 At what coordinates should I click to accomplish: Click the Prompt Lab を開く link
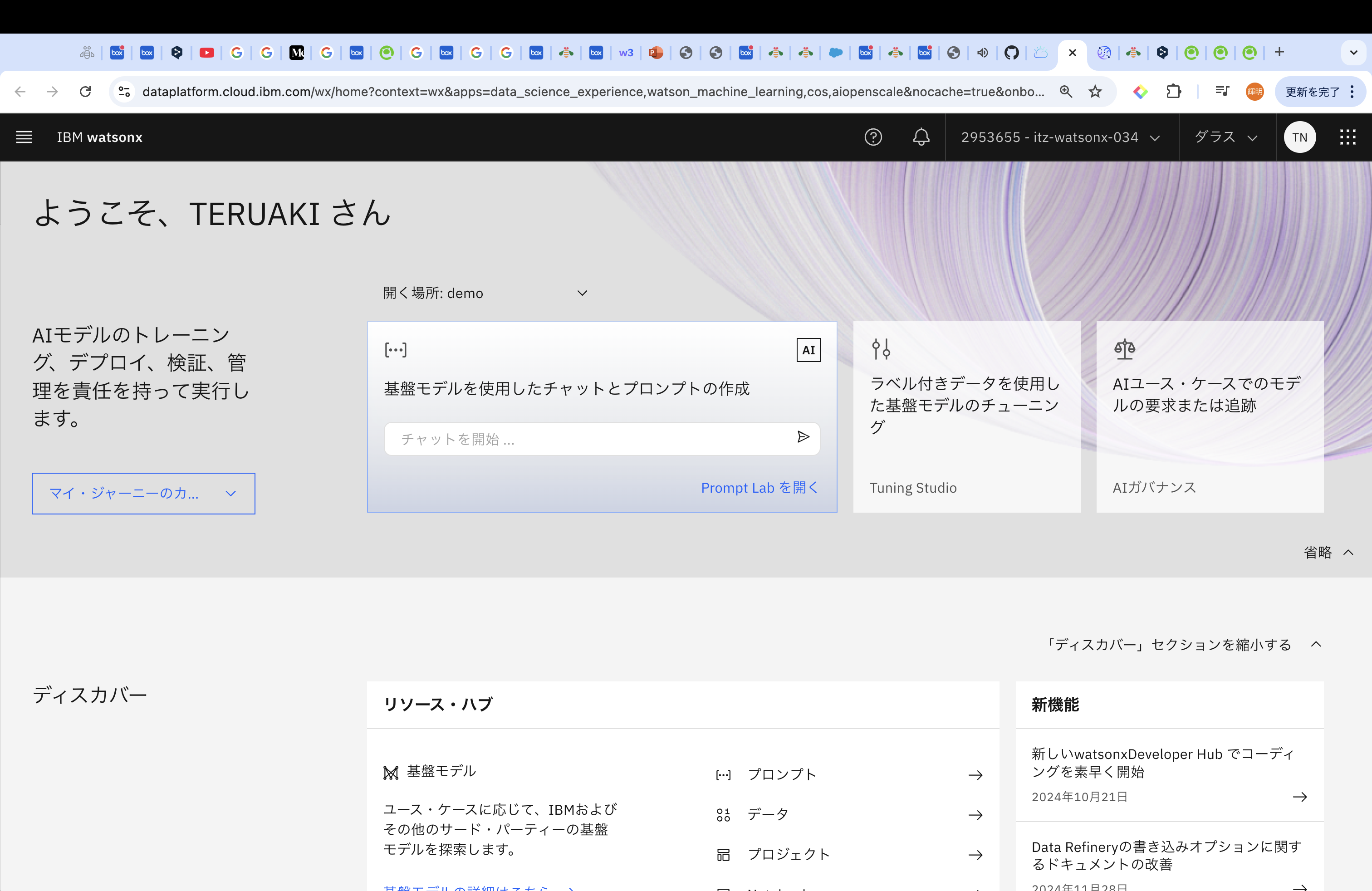click(x=759, y=488)
